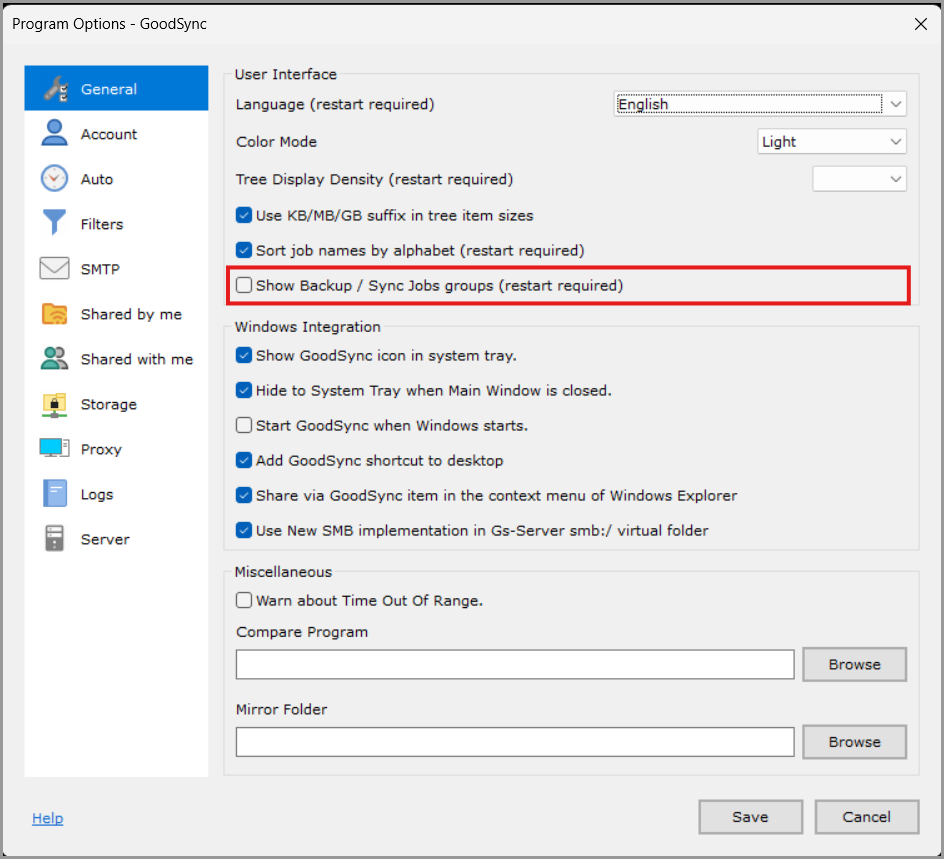Uncheck Sort job names by alphabet

point(244,250)
